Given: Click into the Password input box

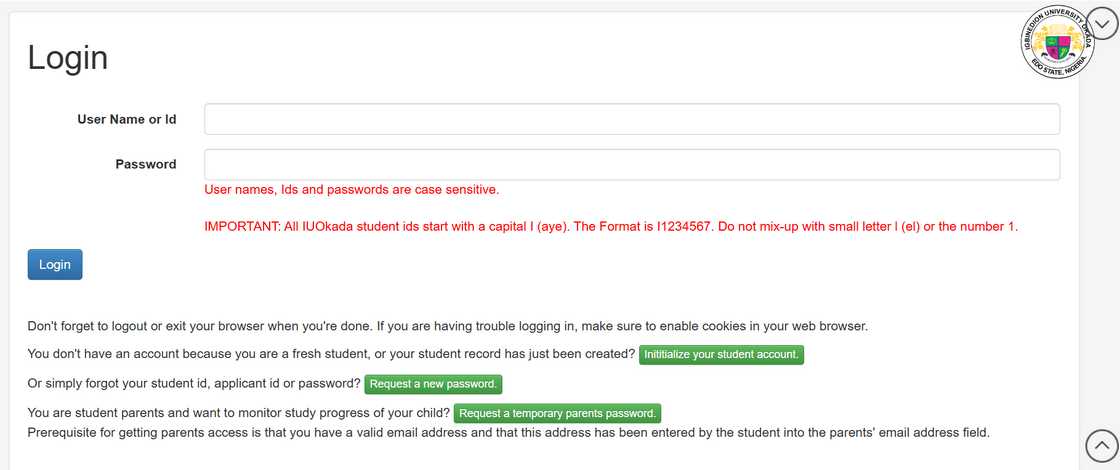Looking at the screenshot, I should (x=632, y=165).
